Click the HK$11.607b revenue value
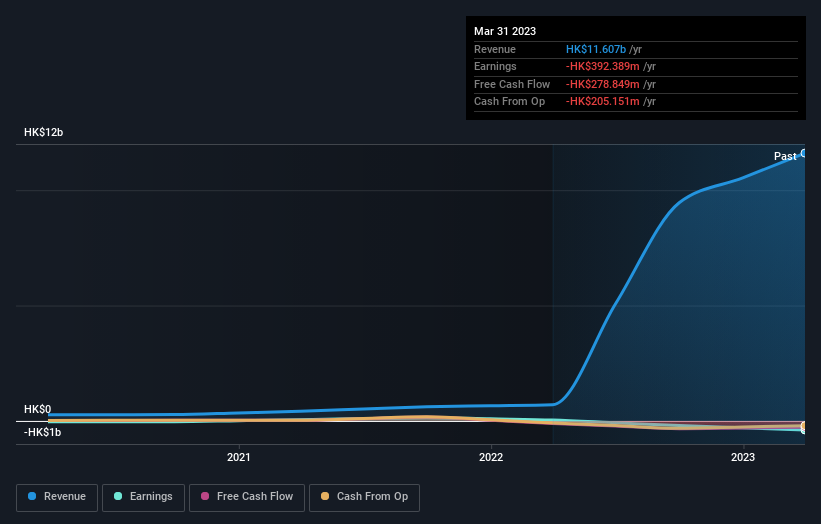Screen dimensions: 821x524 point(596,49)
